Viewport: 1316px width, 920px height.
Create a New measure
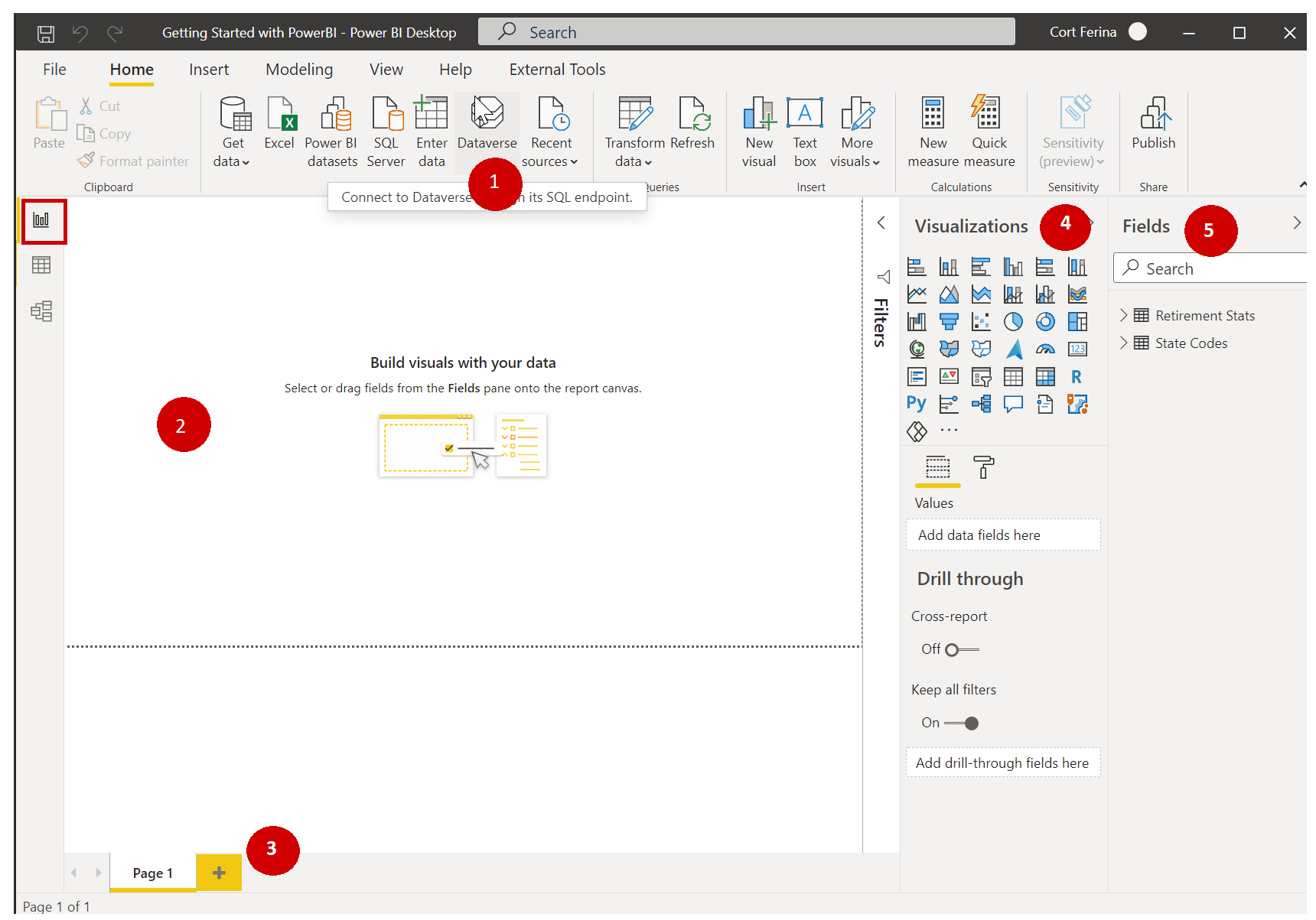click(x=933, y=132)
